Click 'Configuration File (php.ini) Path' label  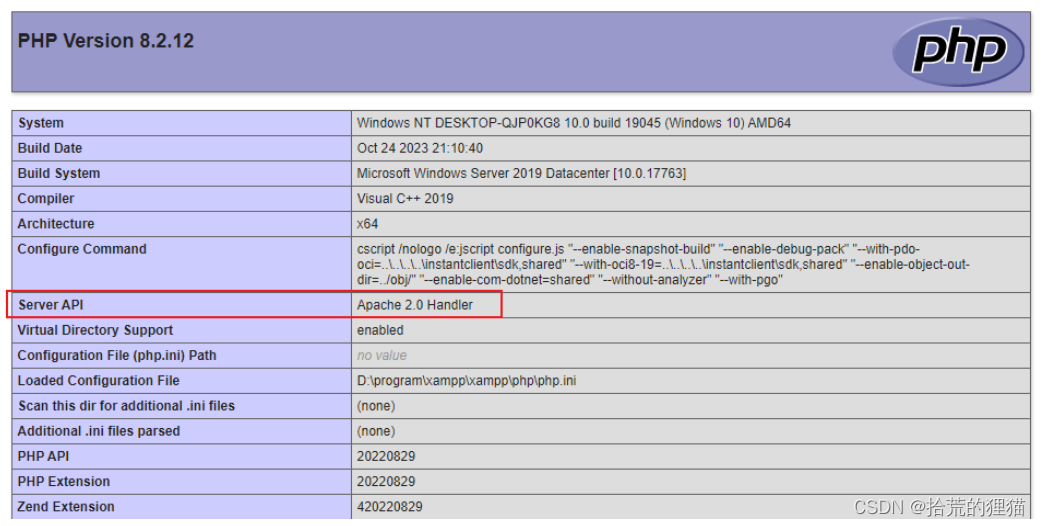[x=117, y=355]
